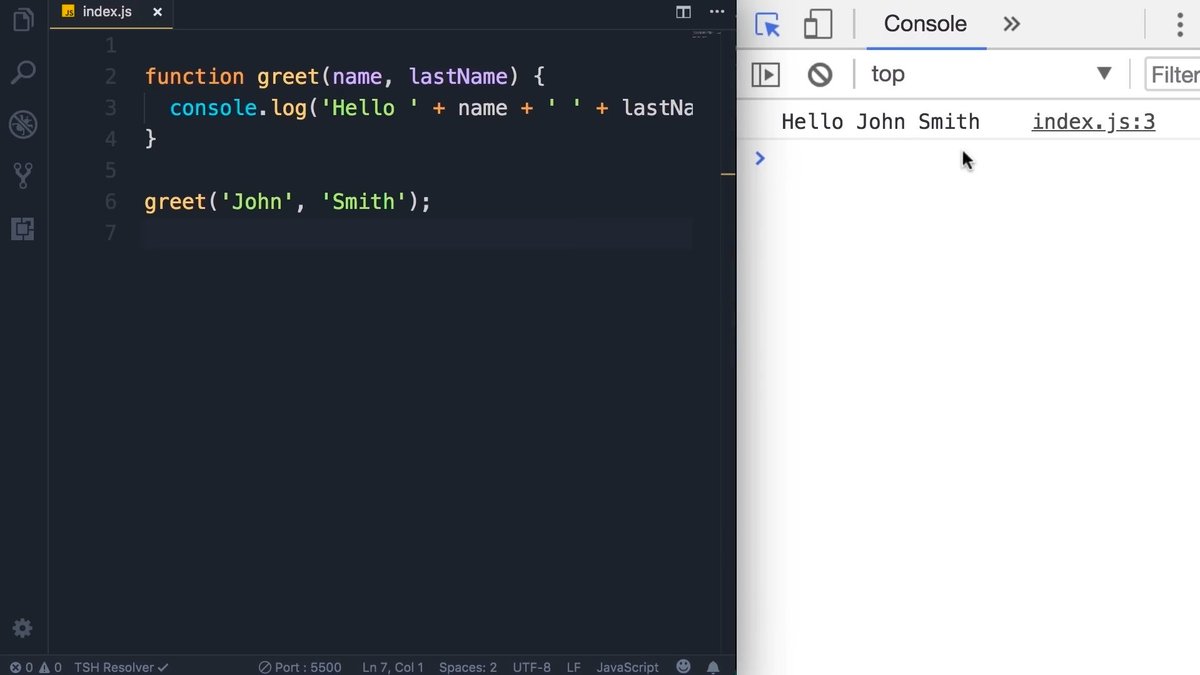Select the Console tab in DevTools
The height and width of the screenshot is (675, 1200).
[925, 24]
